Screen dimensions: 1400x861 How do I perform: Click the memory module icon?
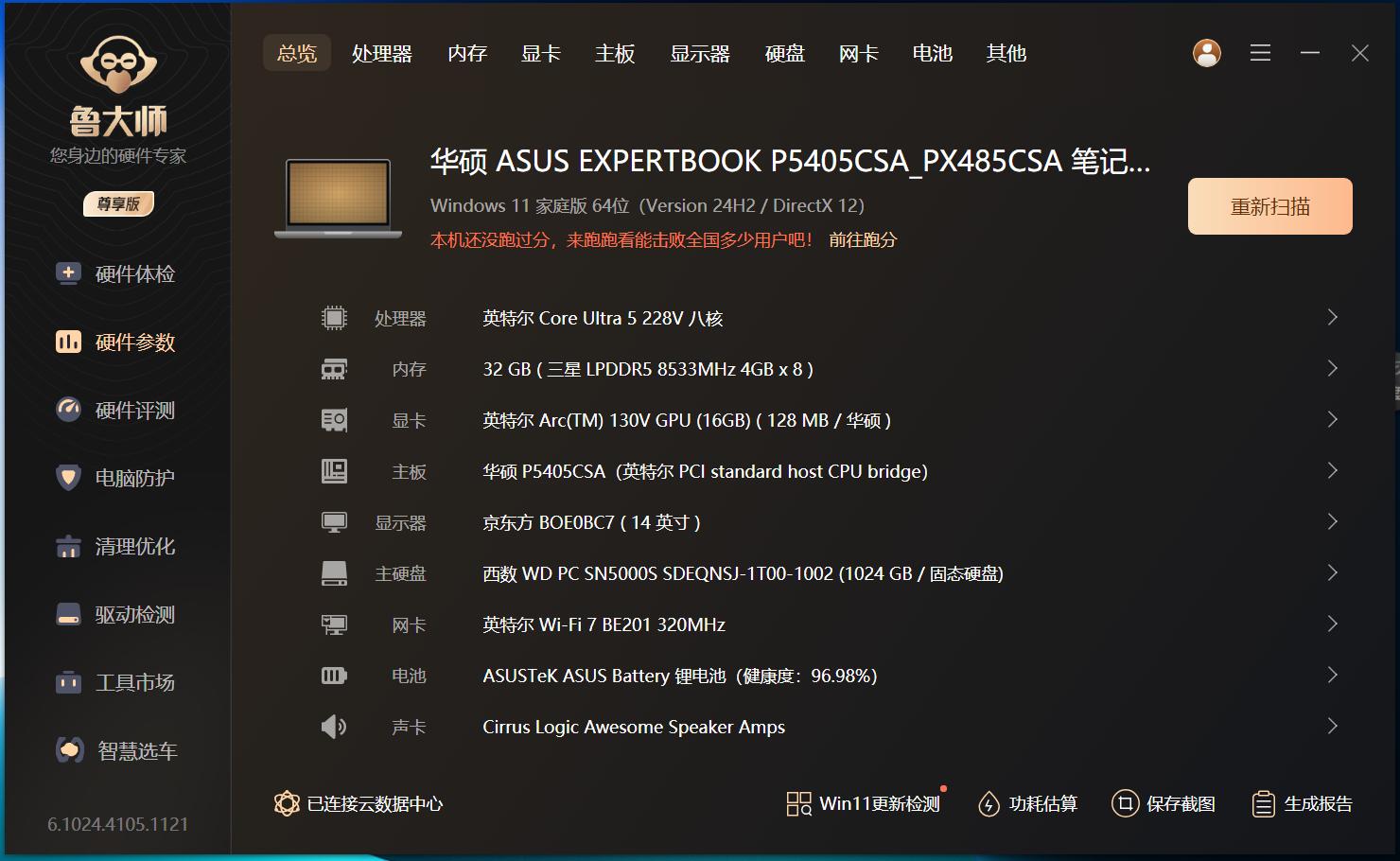click(334, 369)
